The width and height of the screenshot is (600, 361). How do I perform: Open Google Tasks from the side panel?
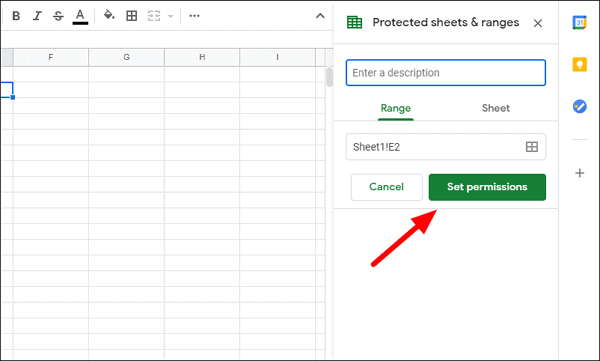pos(579,106)
